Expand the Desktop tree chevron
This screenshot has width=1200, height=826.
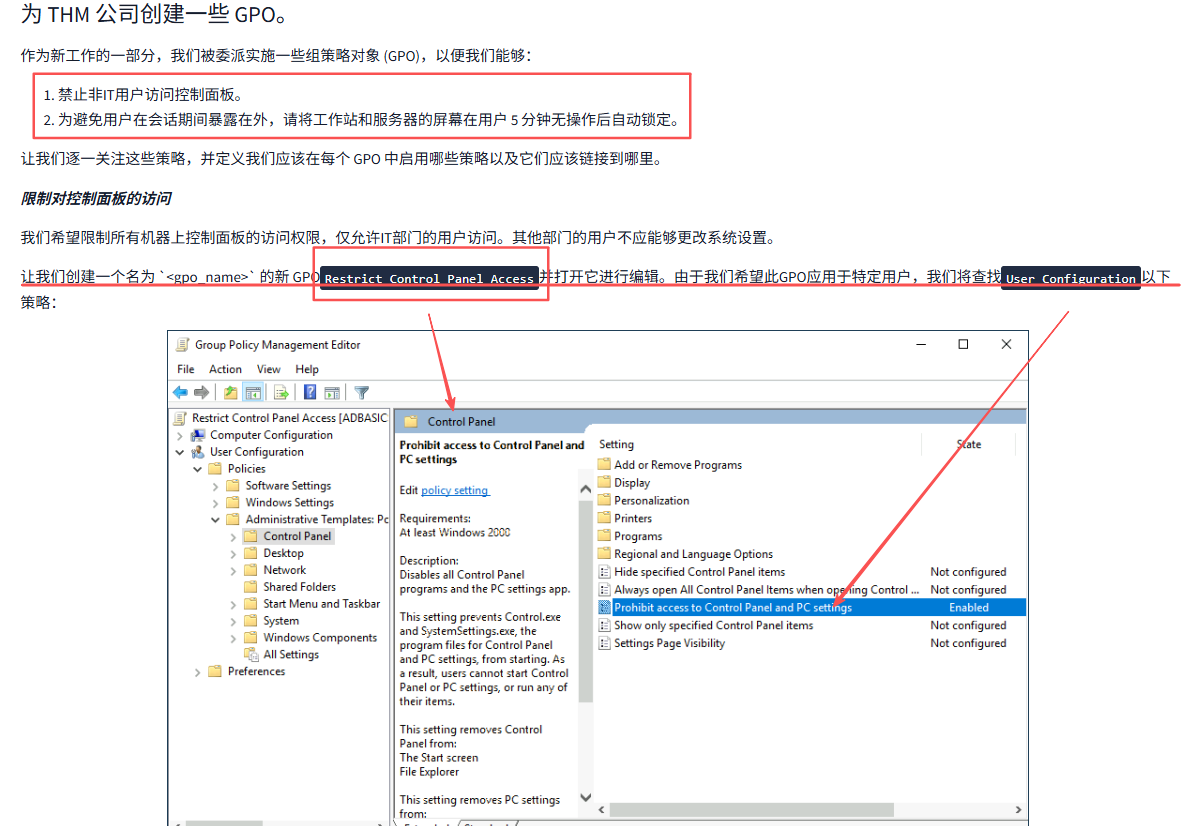[233, 554]
